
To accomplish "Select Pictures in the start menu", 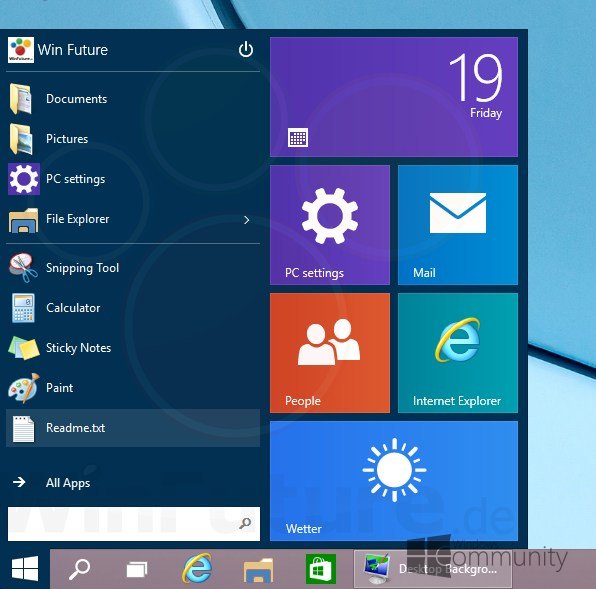I will click(x=133, y=139).
